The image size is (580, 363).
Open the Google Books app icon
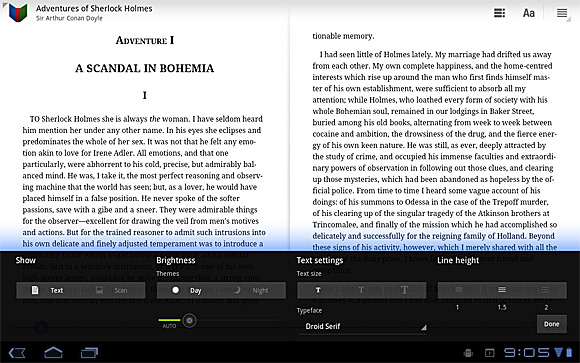coord(18,12)
